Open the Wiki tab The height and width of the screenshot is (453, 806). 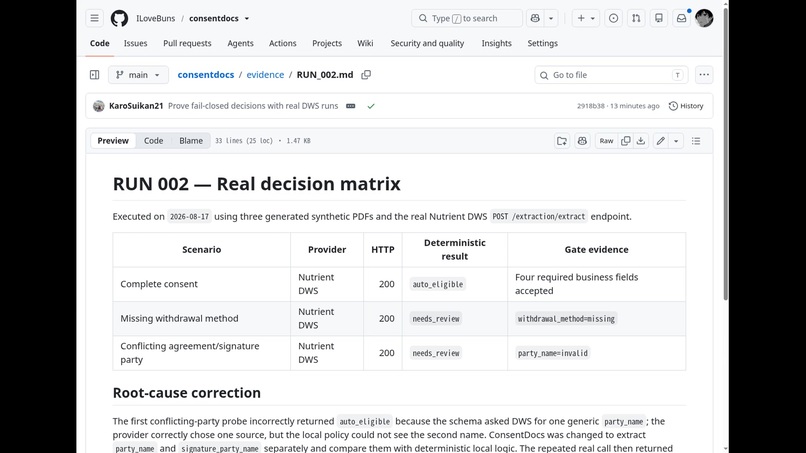tap(365, 43)
